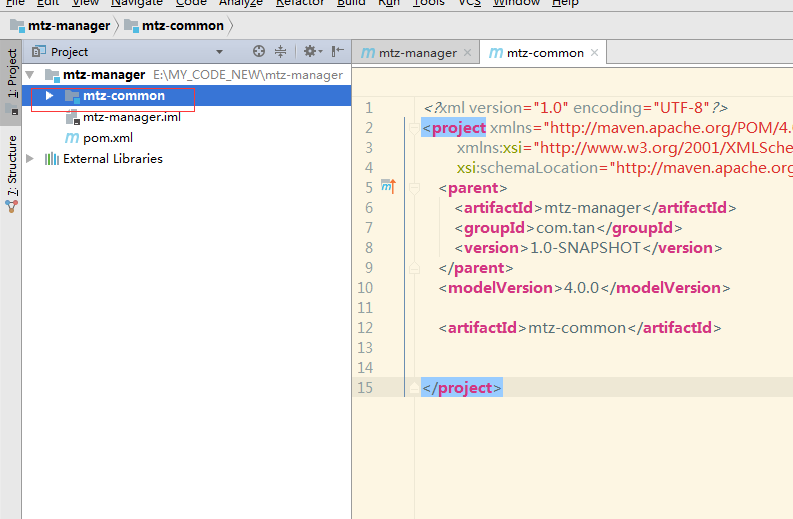Hide the Project tool window
This screenshot has width=793, height=519.
[337, 51]
